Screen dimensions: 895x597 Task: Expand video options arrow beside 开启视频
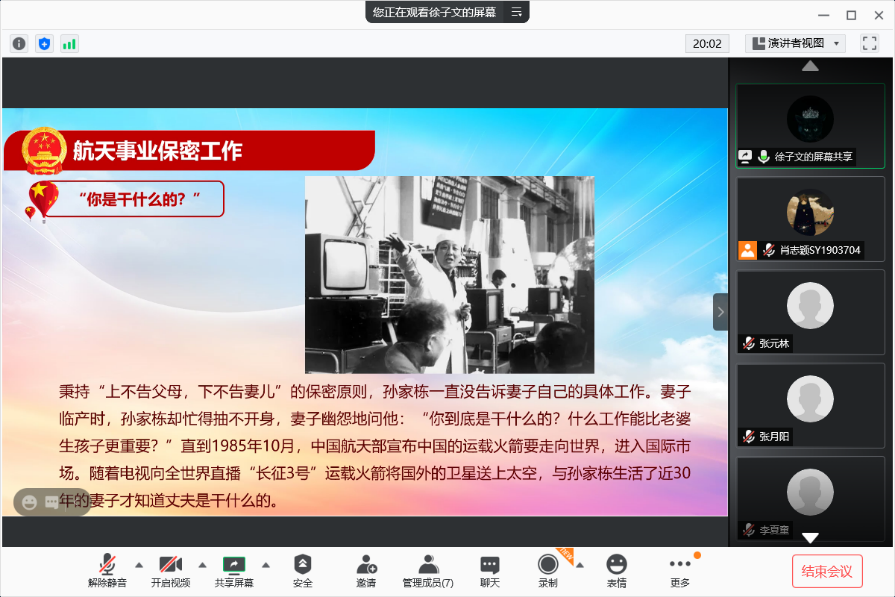(202, 564)
